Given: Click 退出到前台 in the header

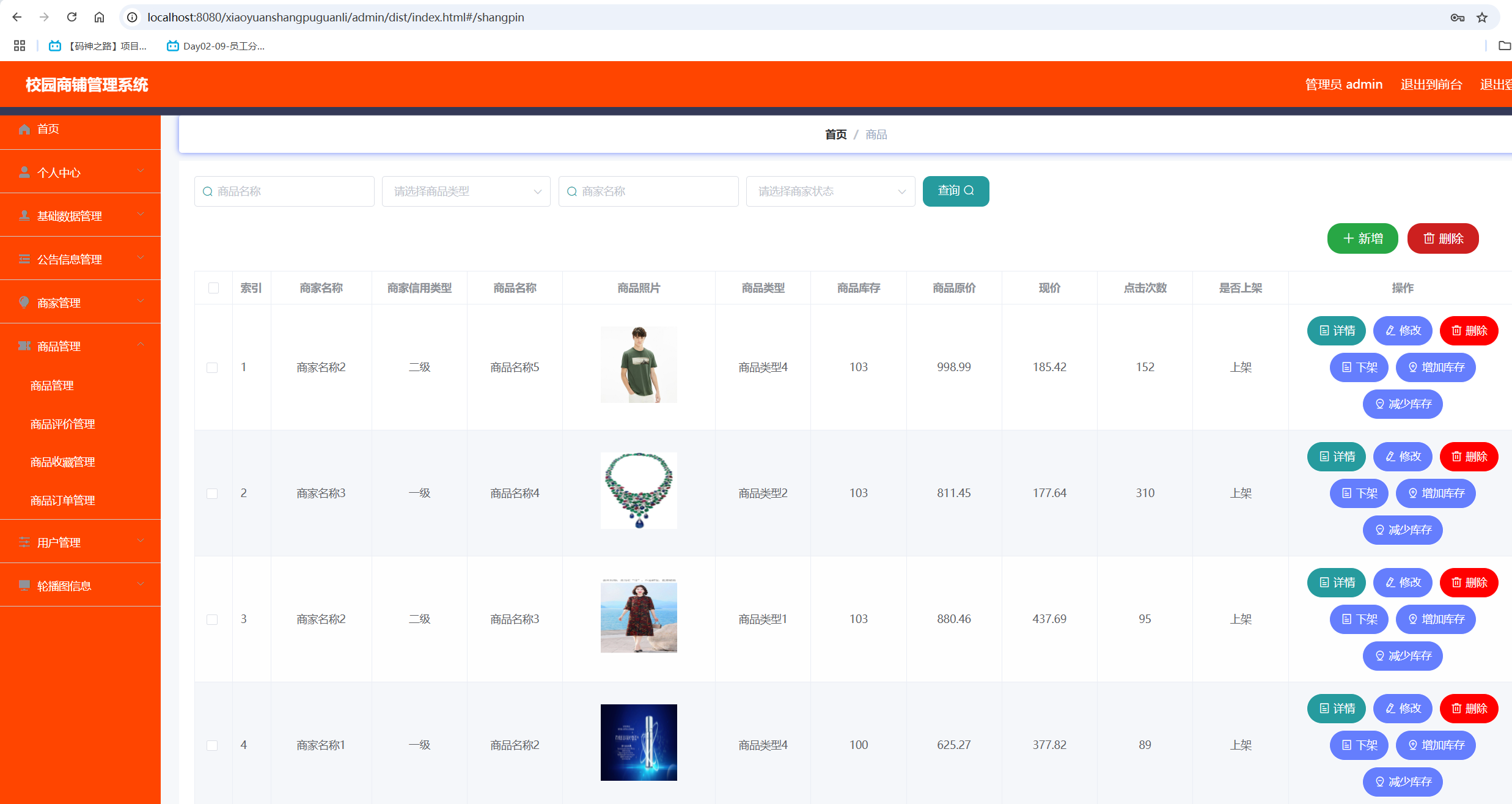Looking at the screenshot, I should pyautogui.click(x=1431, y=84).
